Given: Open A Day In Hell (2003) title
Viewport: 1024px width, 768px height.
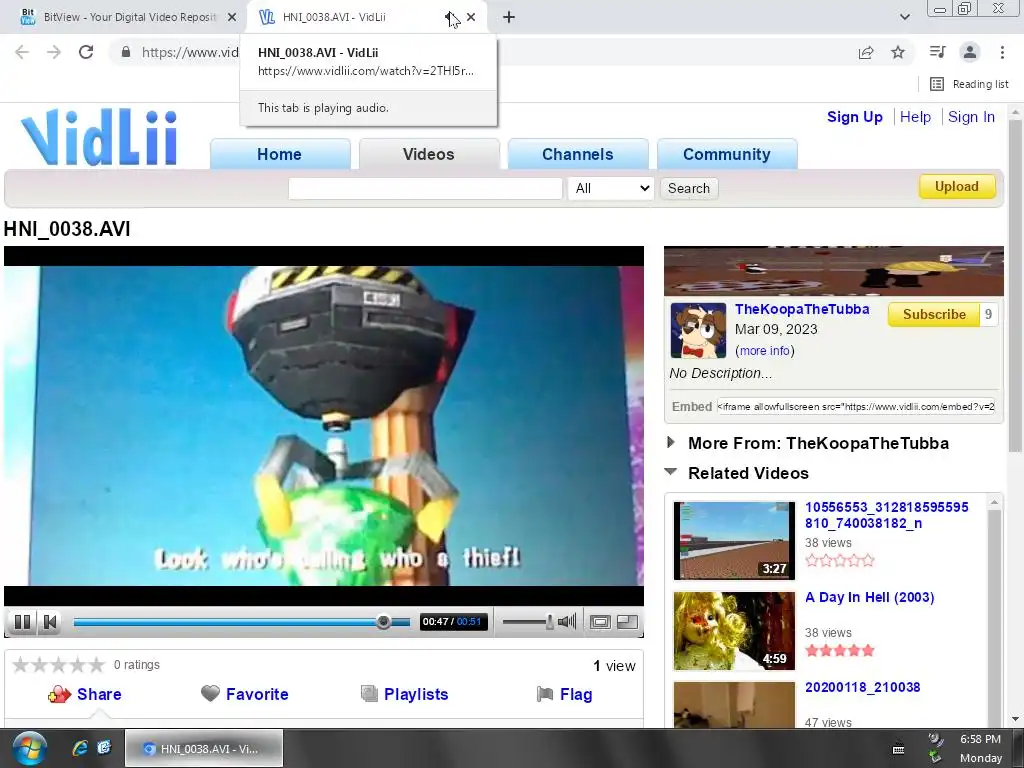Looking at the screenshot, I should pos(869,598).
